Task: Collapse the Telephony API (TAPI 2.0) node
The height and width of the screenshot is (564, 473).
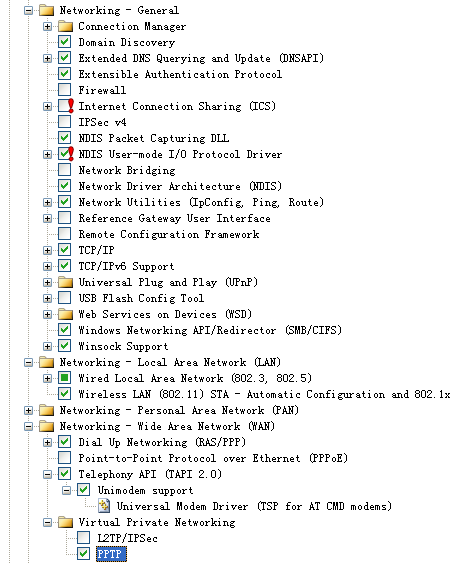Action: click(47, 474)
